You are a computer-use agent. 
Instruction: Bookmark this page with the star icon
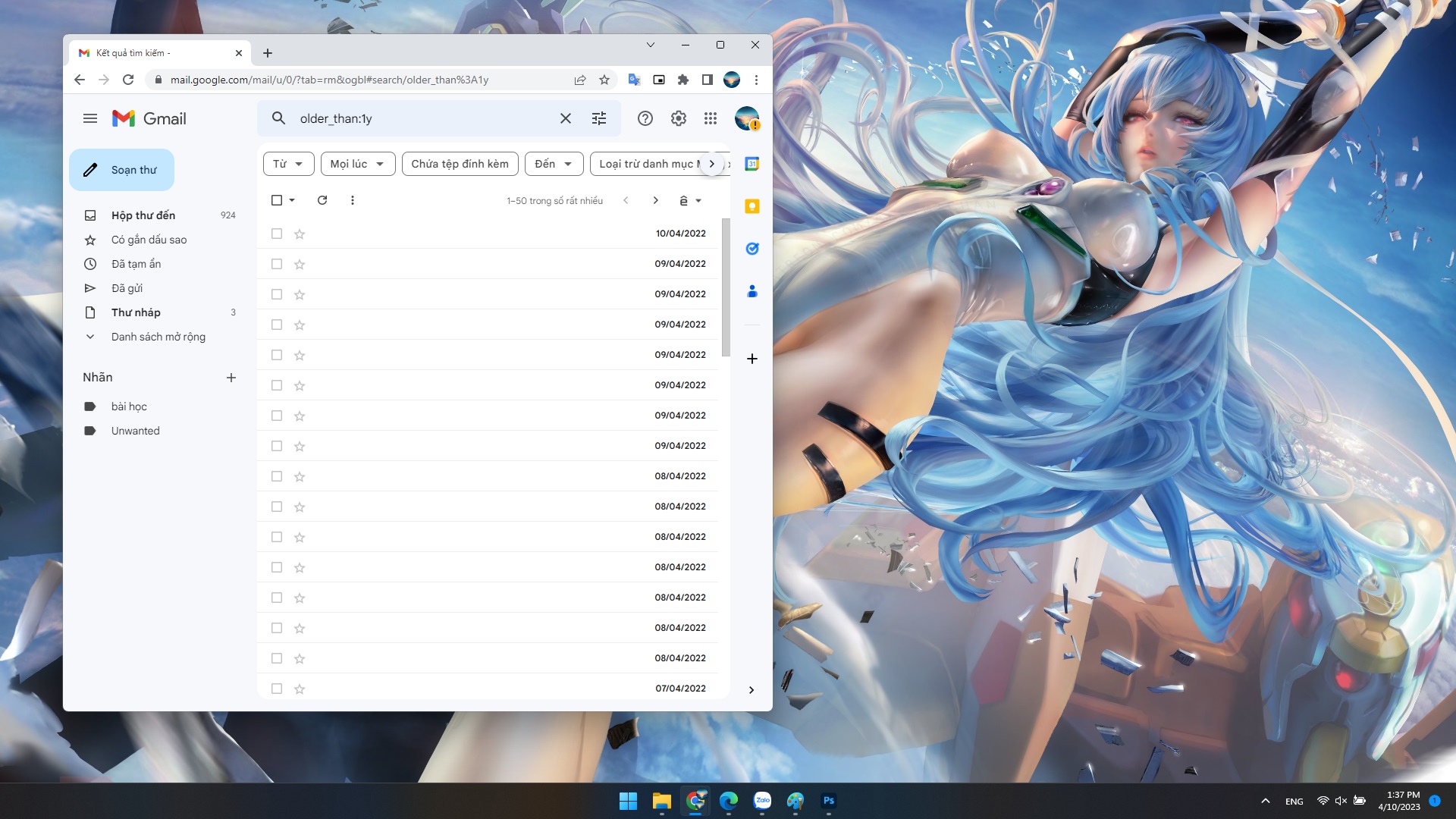(x=604, y=80)
